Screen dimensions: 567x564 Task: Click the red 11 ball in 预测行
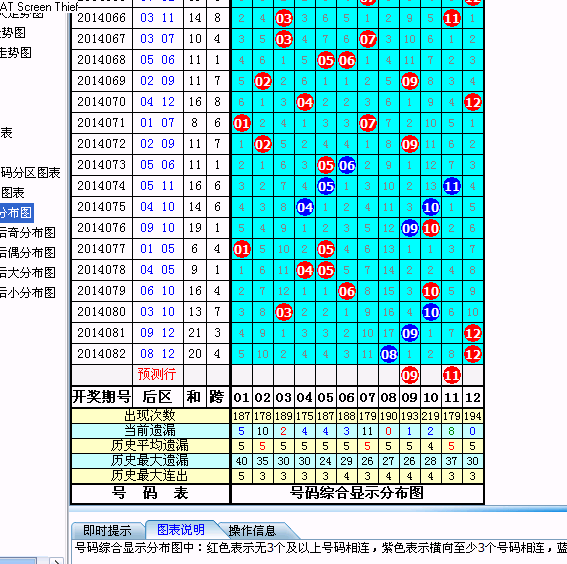point(452,376)
